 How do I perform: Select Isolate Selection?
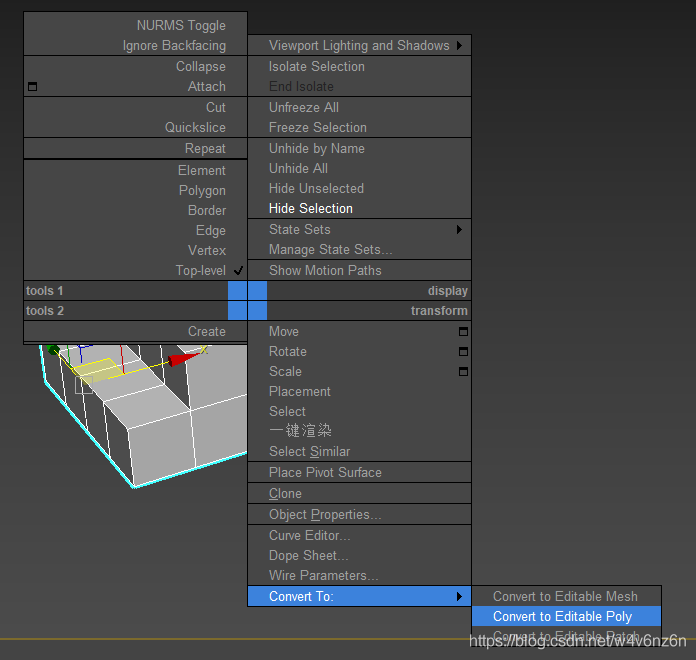click(317, 66)
